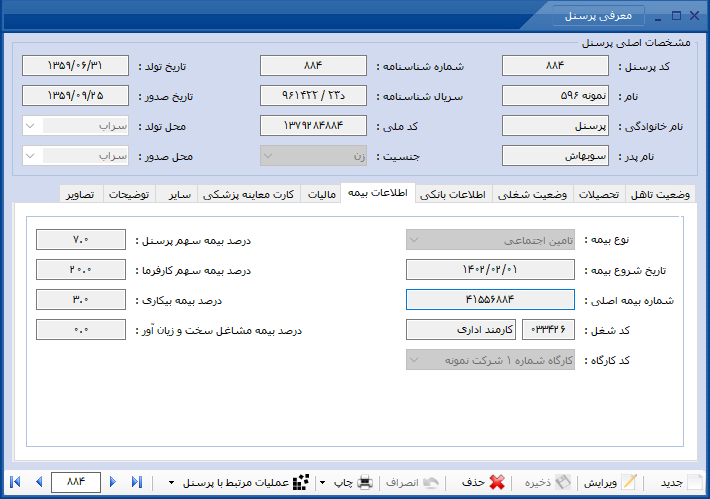Click the record number field showing ۸۸۴
Image resolution: width=710 pixels, height=499 pixels.
(76, 482)
